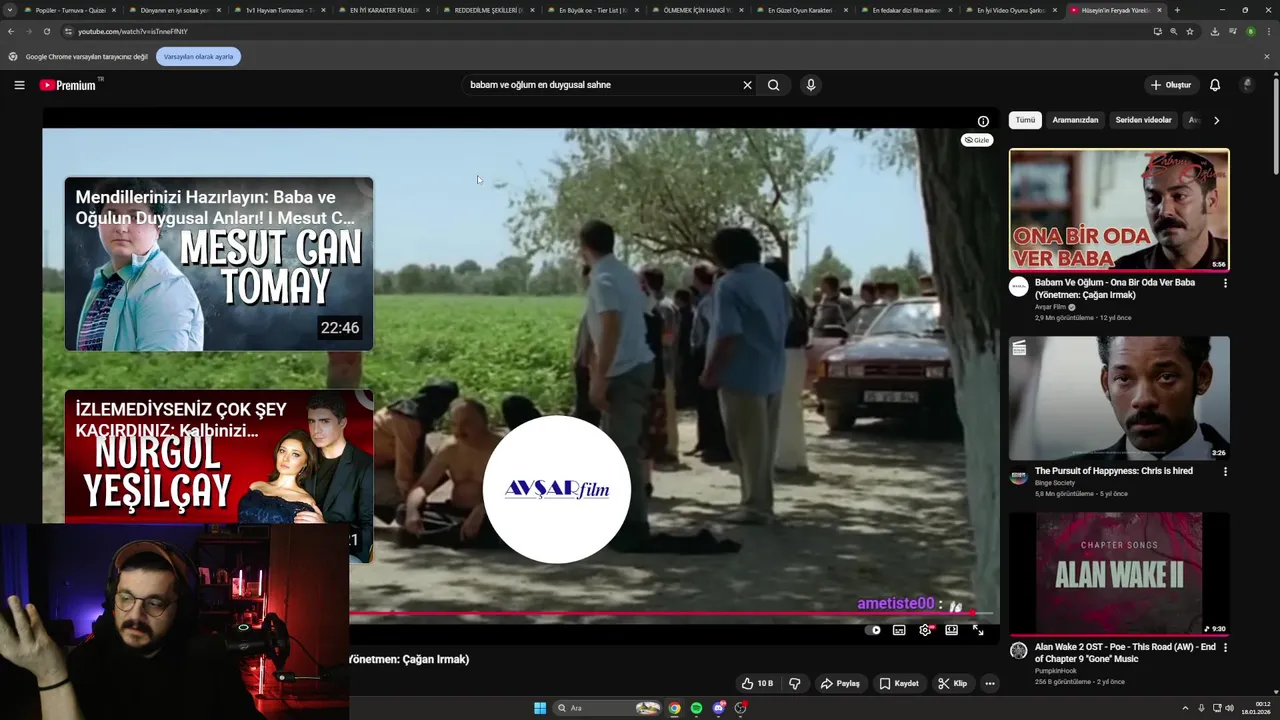1280x720 pixels.
Task: Start voice search with microphone
Action: (811, 85)
